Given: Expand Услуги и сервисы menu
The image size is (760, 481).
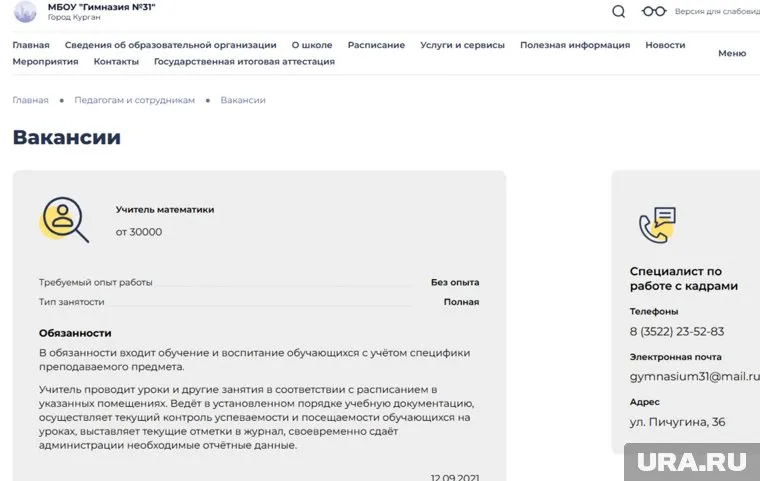Looking at the screenshot, I should coord(462,45).
